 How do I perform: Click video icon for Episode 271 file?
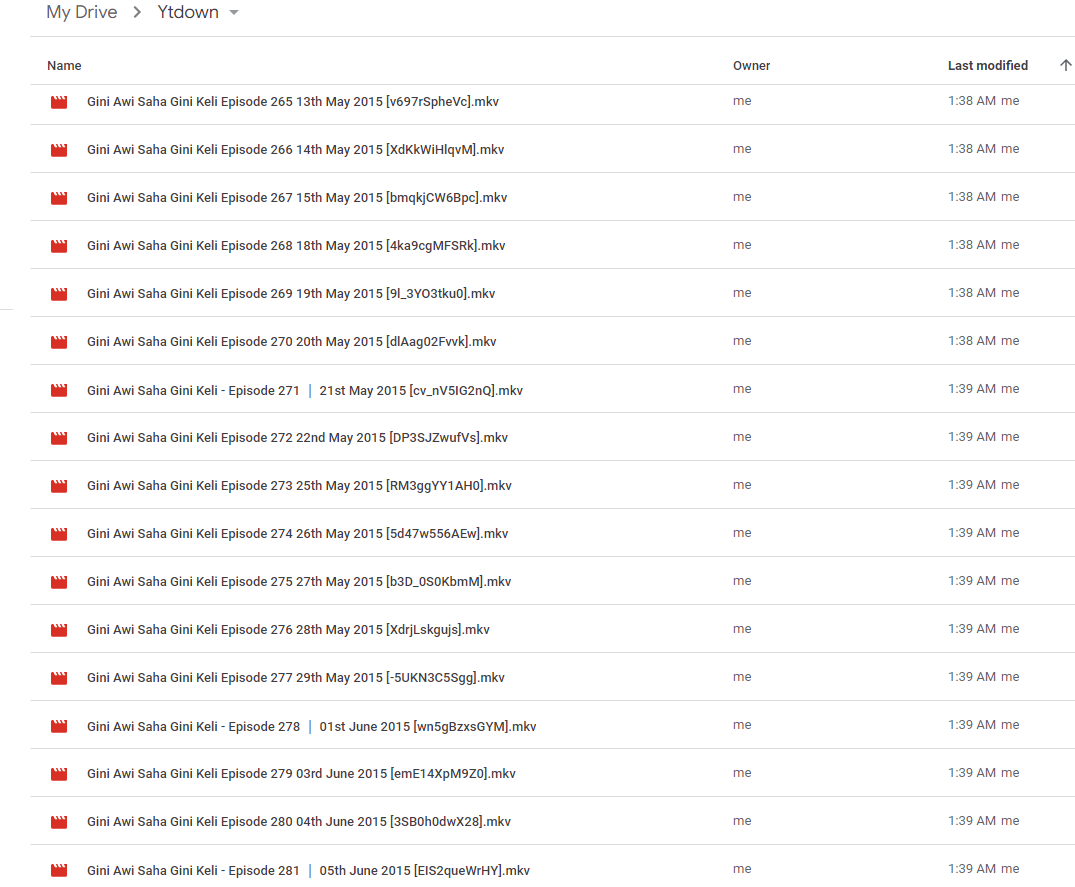60,390
